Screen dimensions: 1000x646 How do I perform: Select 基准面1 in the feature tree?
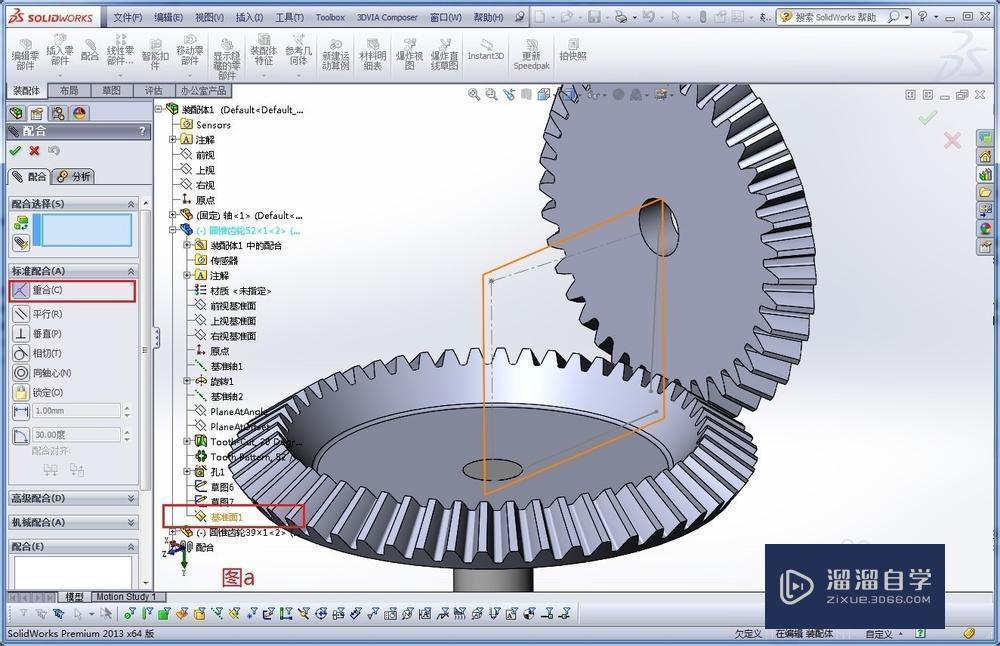tap(227, 517)
